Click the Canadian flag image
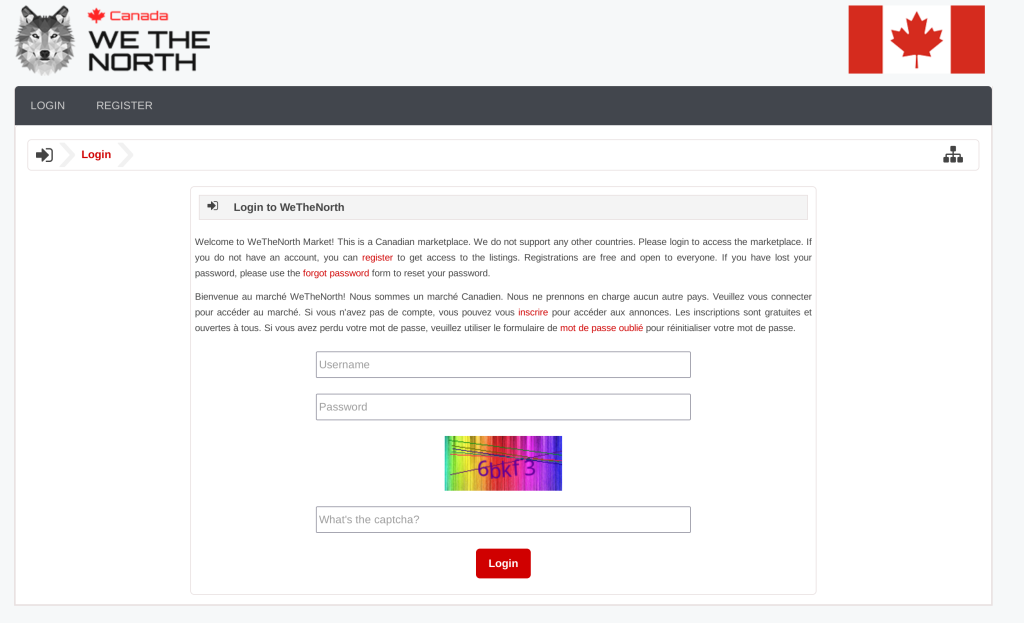The height and width of the screenshot is (623, 1024). 916,39
